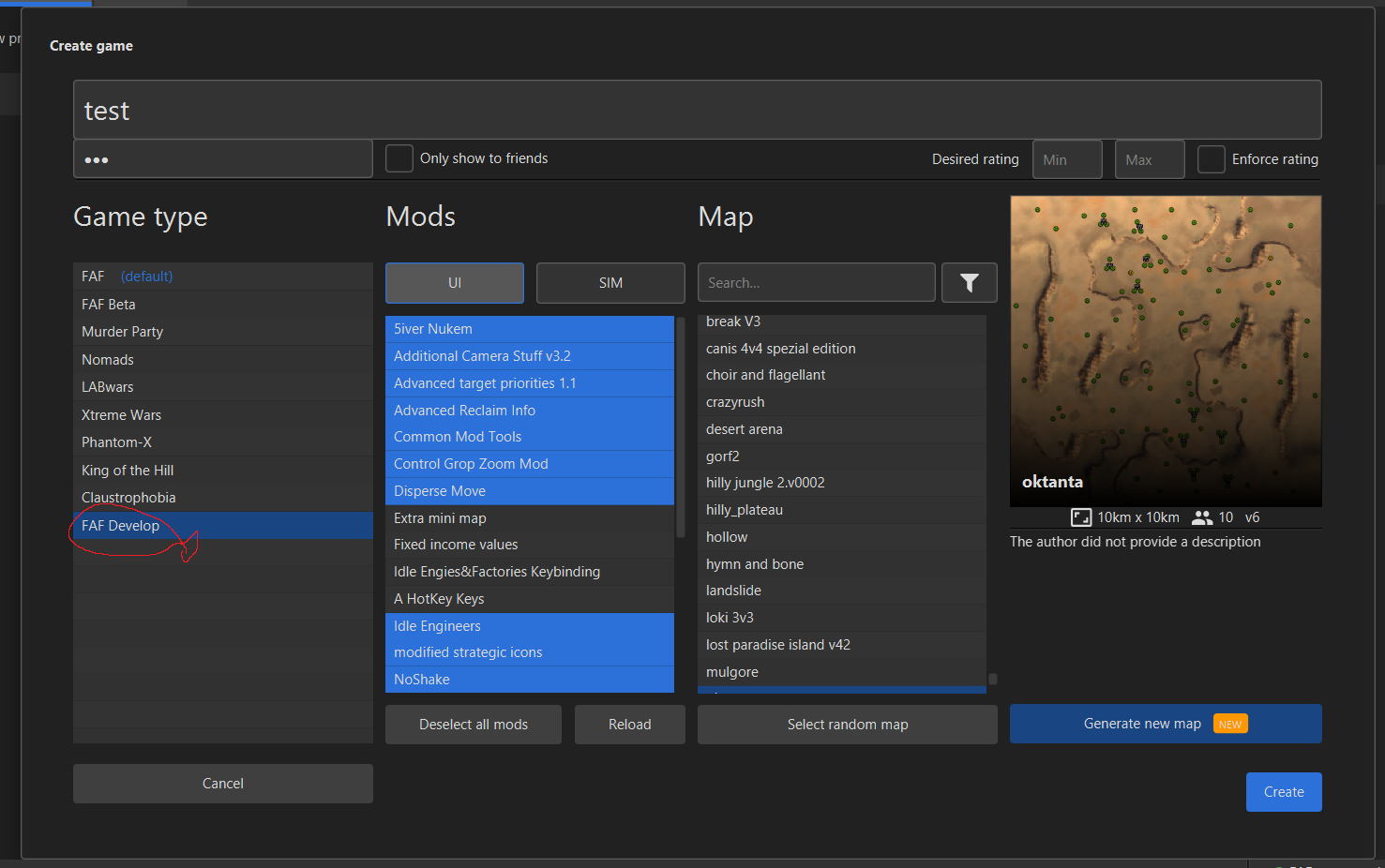
Task: Choose crazyrush map
Action: click(842, 402)
